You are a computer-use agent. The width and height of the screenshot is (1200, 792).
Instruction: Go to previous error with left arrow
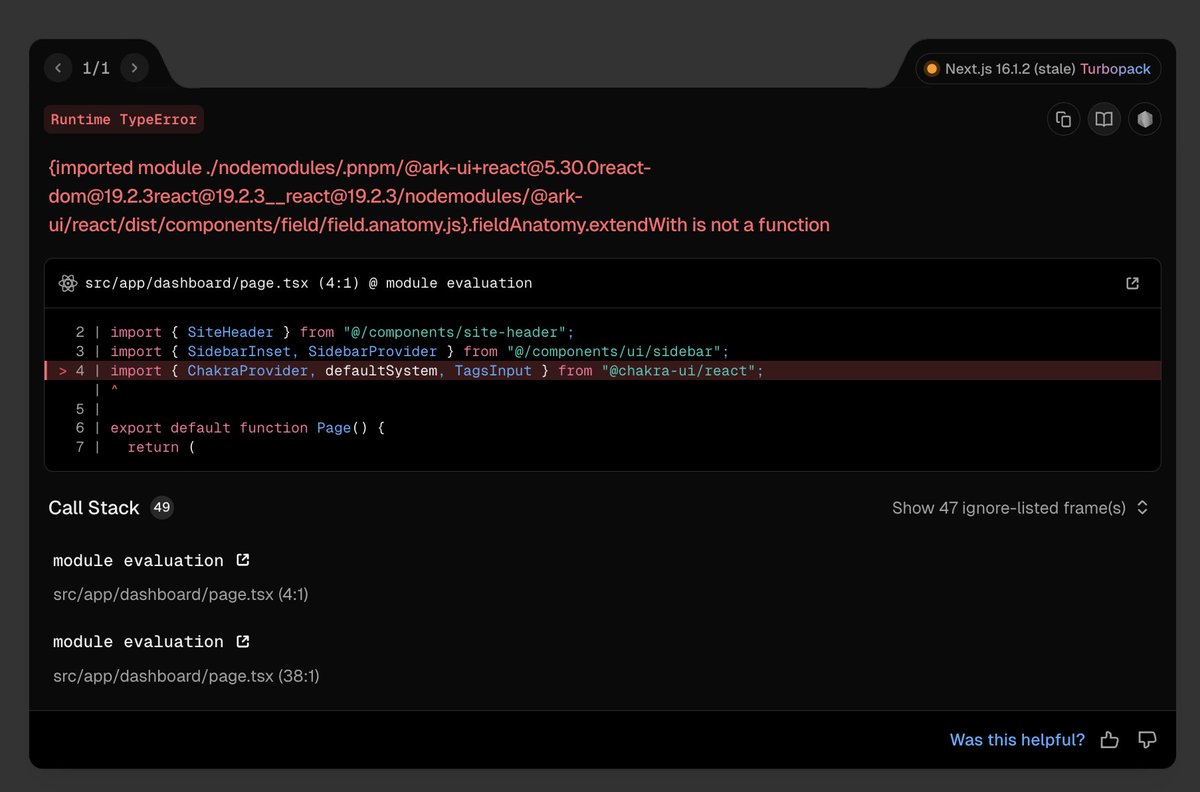(58, 68)
